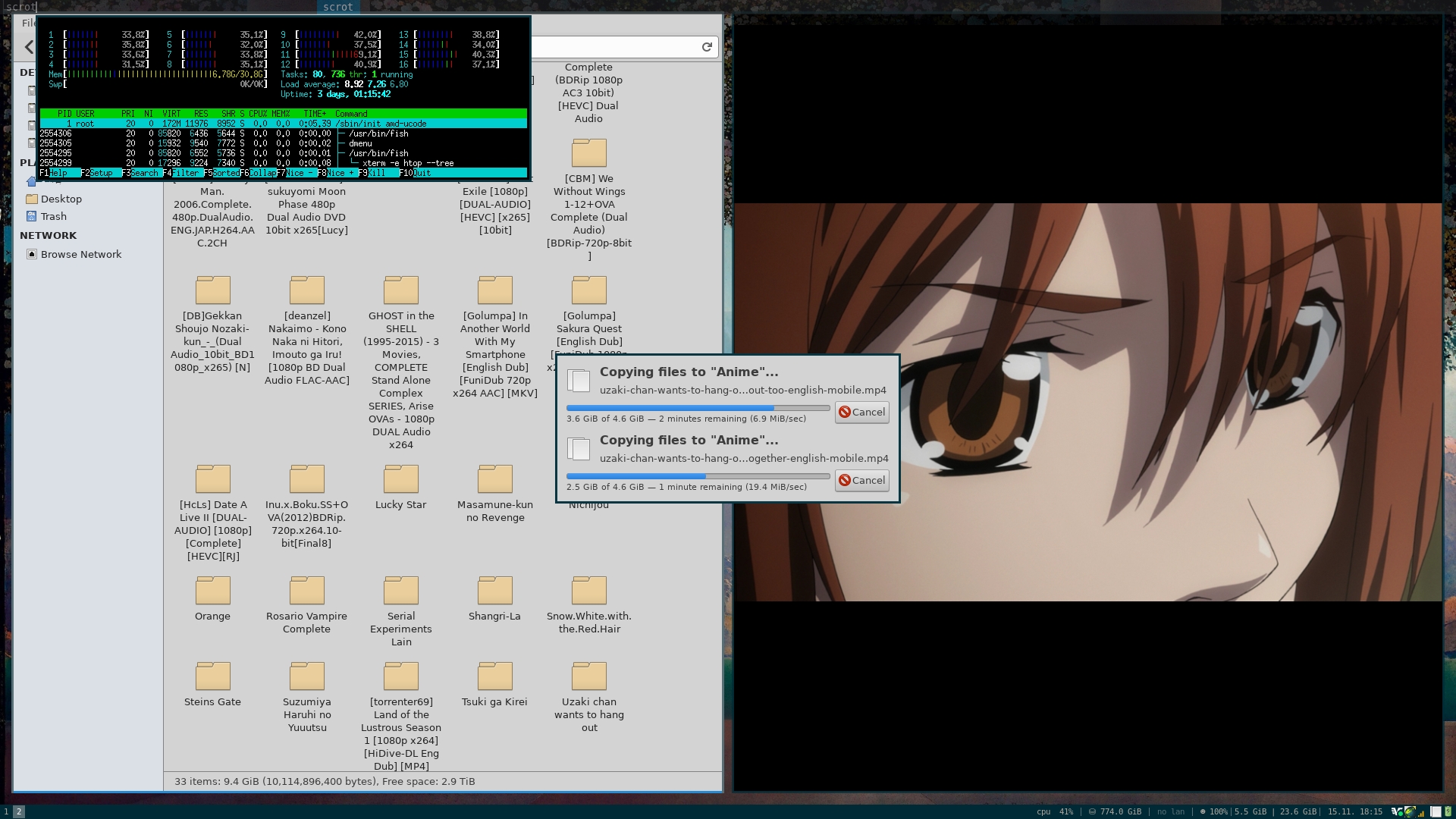1456x819 pixels.
Task: Select the xterm -e htop --tree row
Action: point(283,163)
